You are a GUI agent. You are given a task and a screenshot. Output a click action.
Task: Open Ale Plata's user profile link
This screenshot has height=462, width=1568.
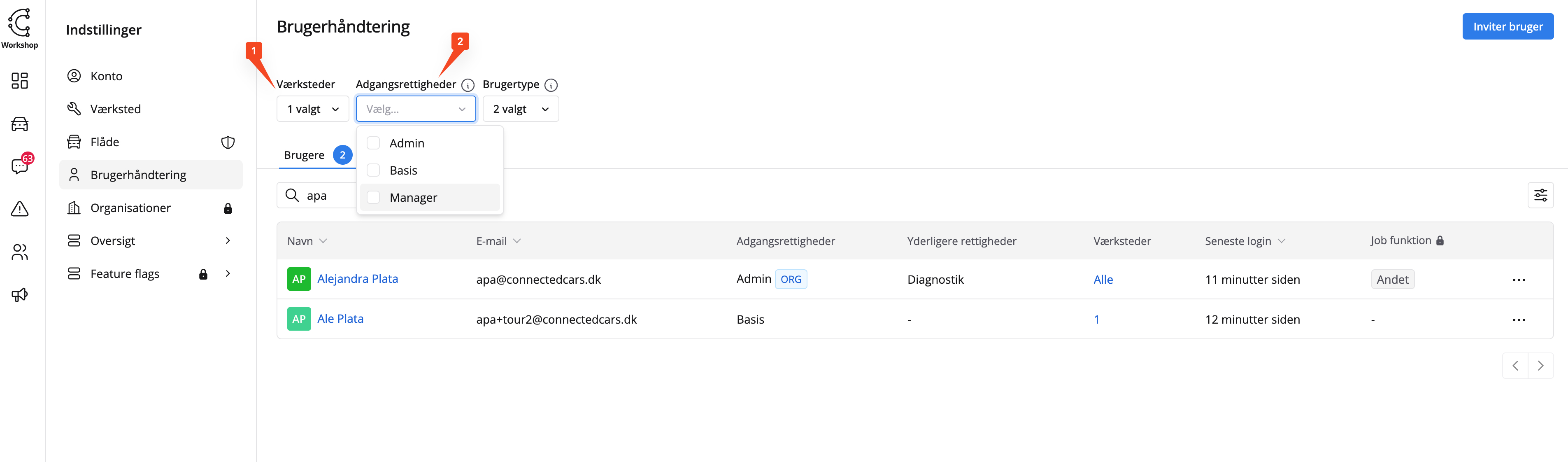pyautogui.click(x=340, y=319)
